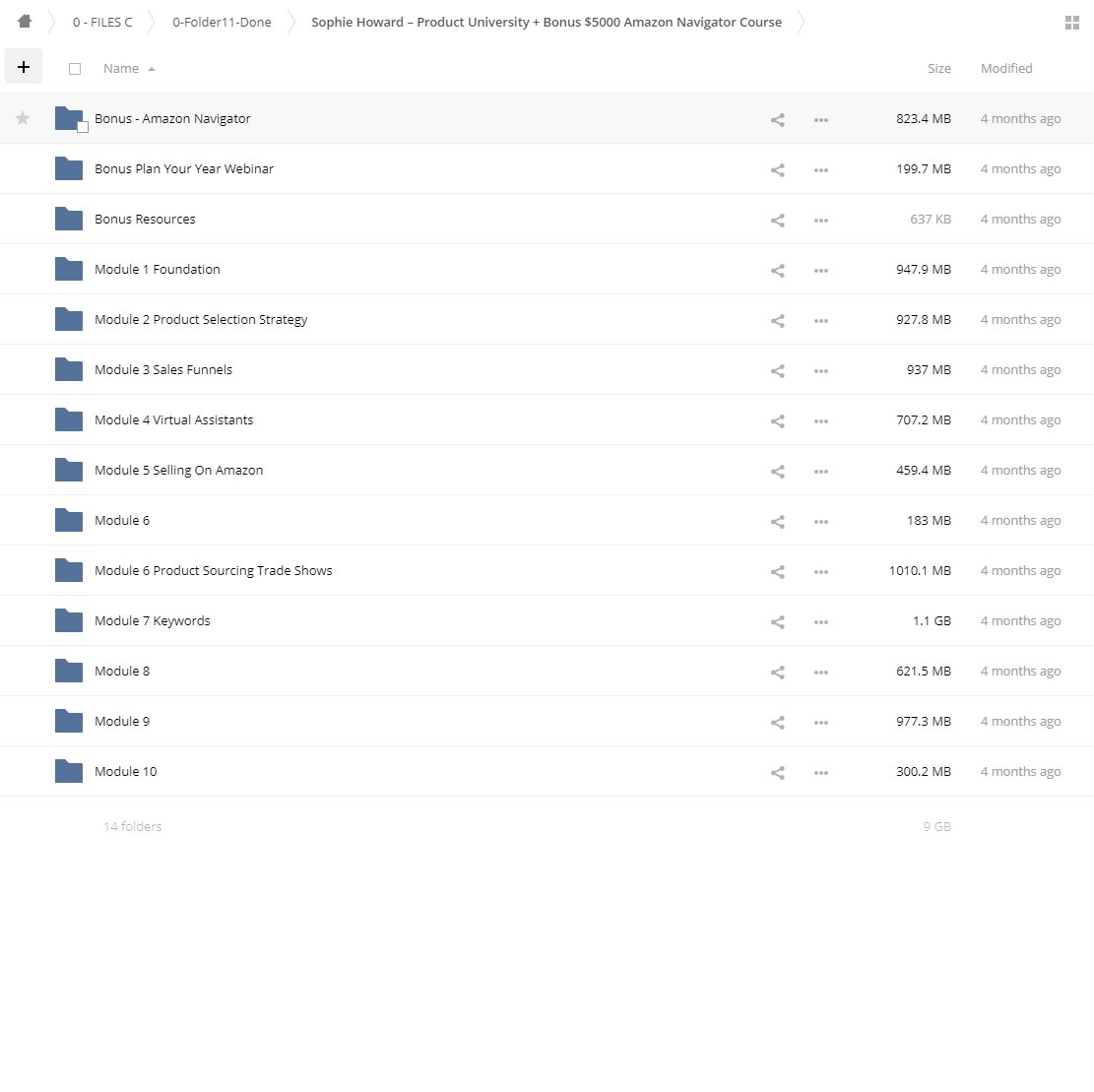Open more actions for Module 6 Product Sourcing
Screen dimensions: 1094x1092
coord(821,572)
